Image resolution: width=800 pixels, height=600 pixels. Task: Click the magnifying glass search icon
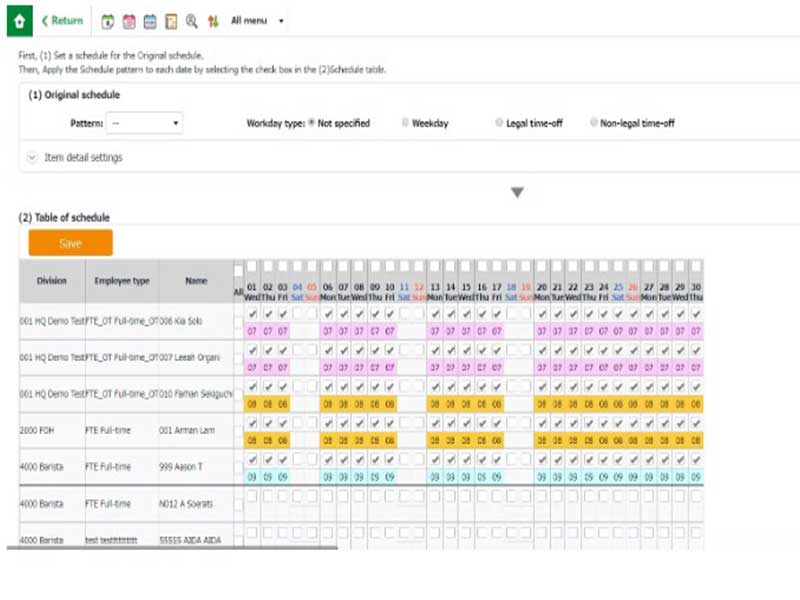(x=192, y=21)
